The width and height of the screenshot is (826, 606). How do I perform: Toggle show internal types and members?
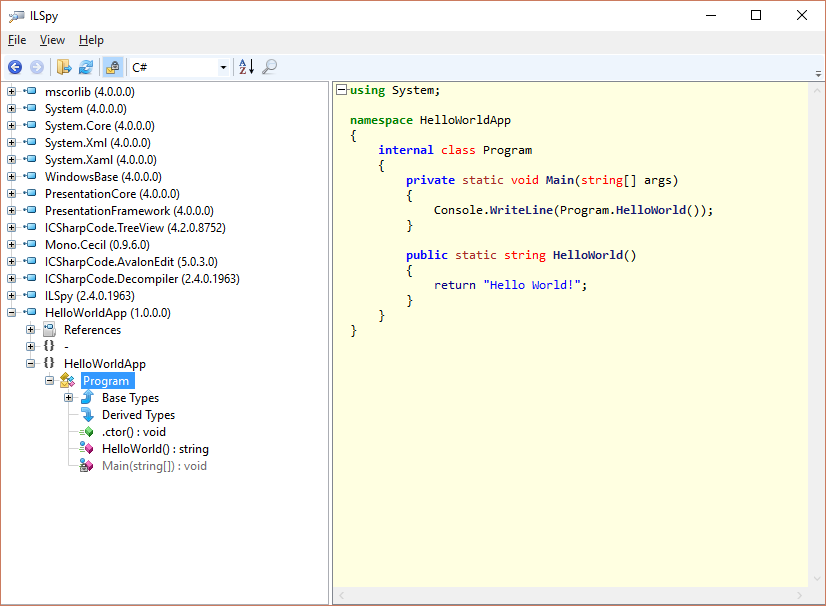(x=113, y=67)
